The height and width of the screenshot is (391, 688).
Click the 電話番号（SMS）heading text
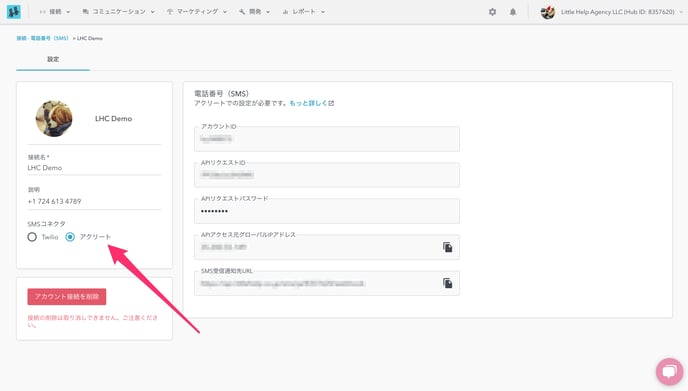pos(222,93)
